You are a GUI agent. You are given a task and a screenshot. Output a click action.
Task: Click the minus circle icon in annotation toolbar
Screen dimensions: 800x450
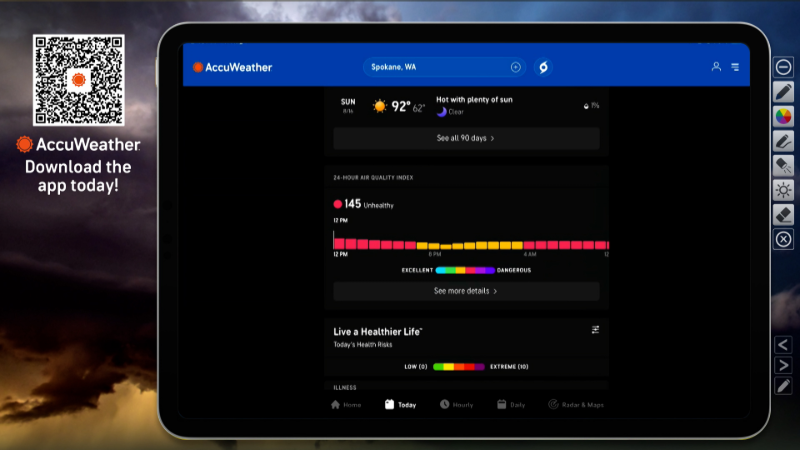coord(783,67)
